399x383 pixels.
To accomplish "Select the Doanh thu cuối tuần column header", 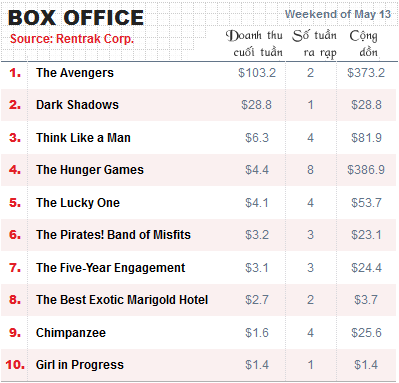I will click(254, 44).
